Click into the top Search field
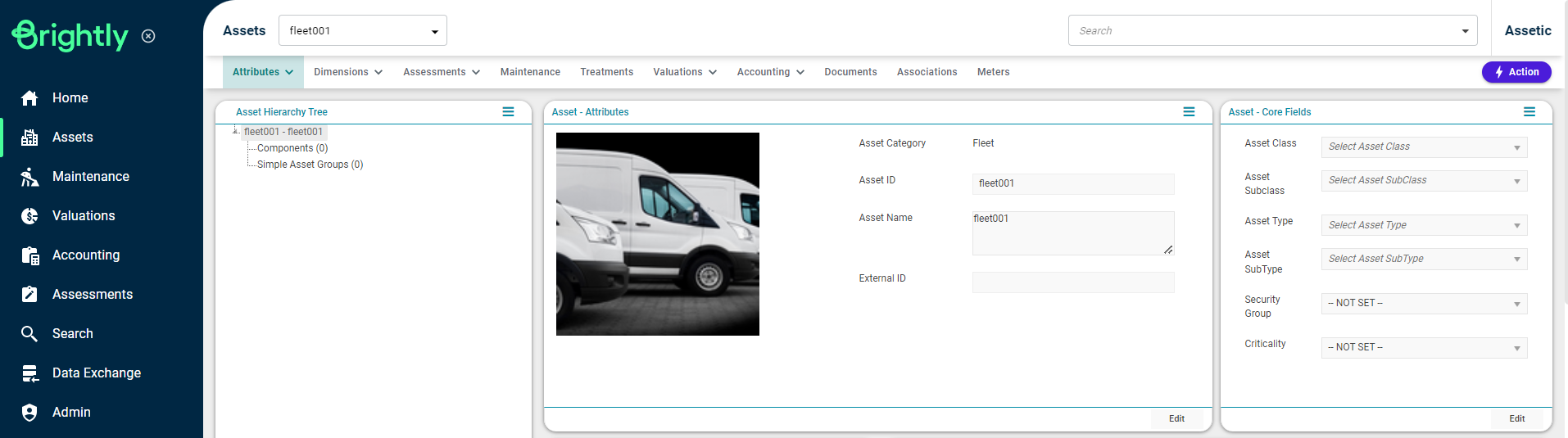 coord(1262,31)
